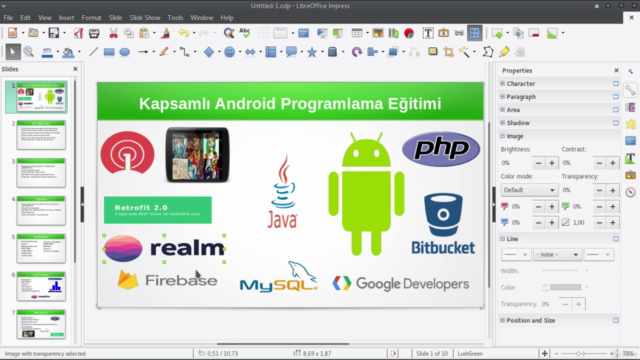Click the Undo arrow icon
Viewport: 640px width, 360px height.
[x=184, y=33]
